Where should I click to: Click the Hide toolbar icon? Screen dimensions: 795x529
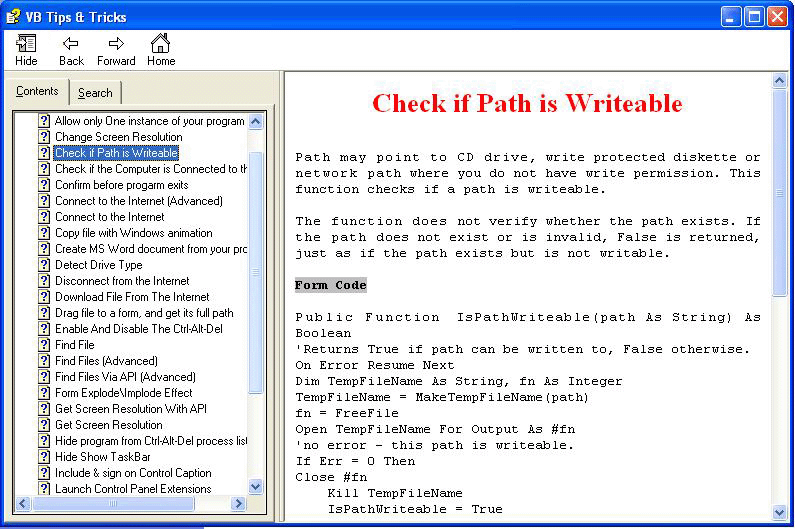pyautogui.click(x=26, y=43)
